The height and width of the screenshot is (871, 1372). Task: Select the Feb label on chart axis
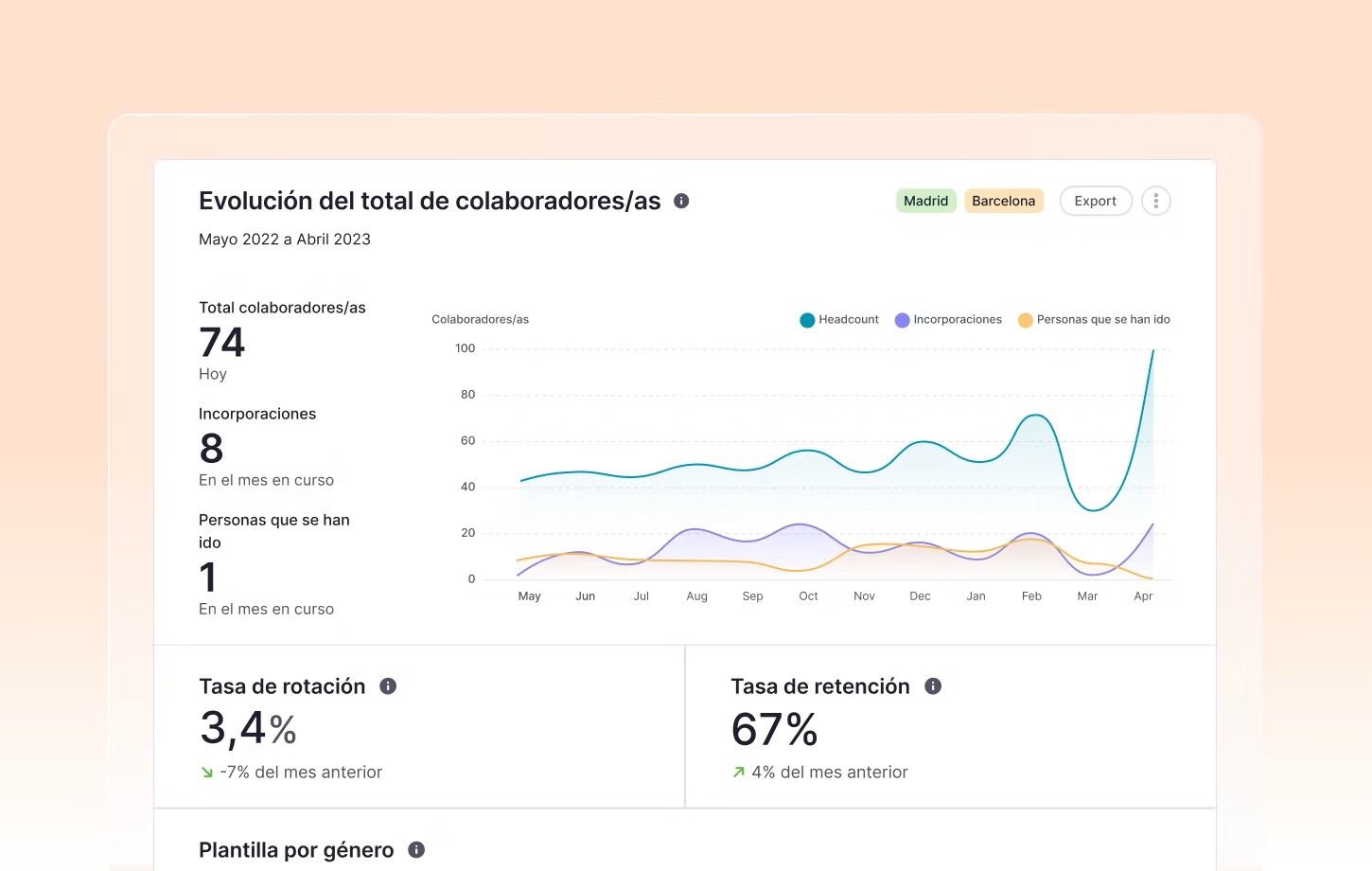tap(1031, 596)
